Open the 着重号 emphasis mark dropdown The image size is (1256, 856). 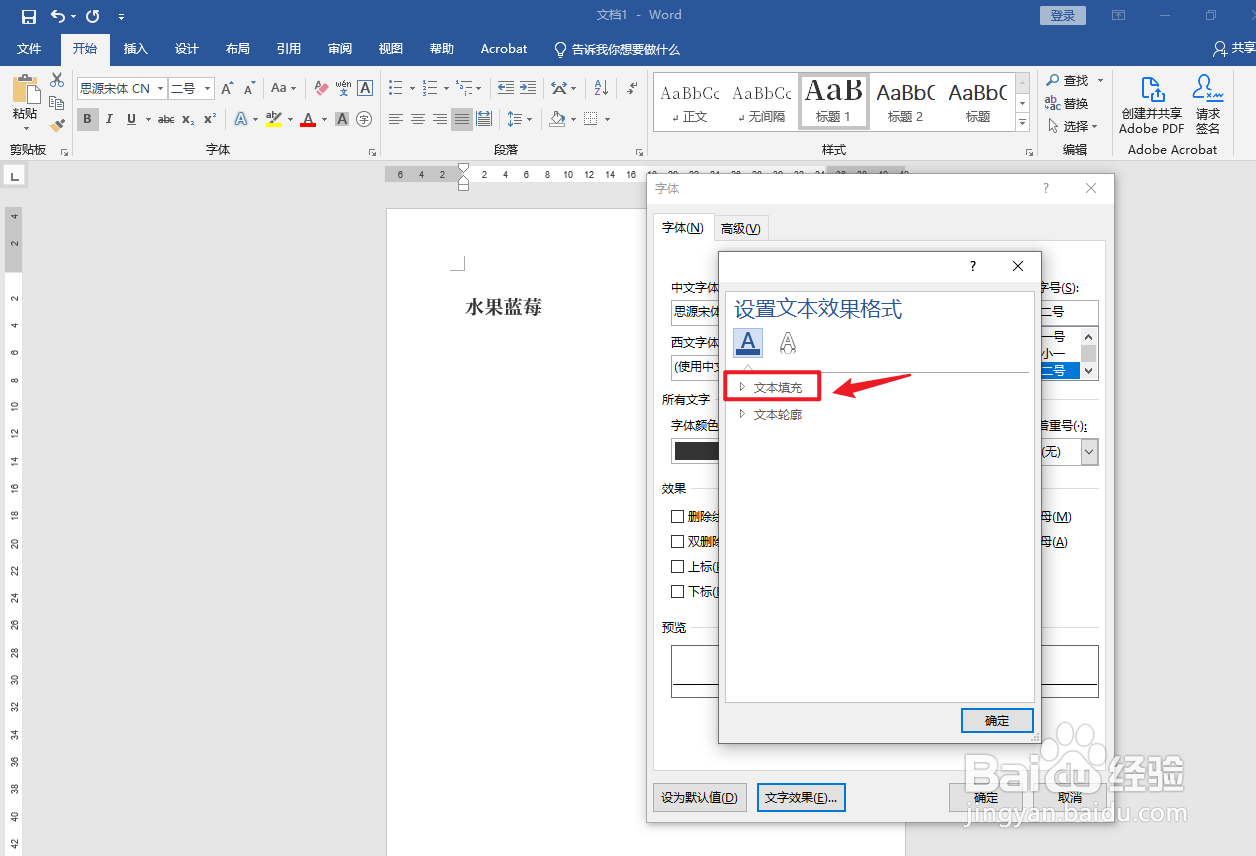(1089, 452)
